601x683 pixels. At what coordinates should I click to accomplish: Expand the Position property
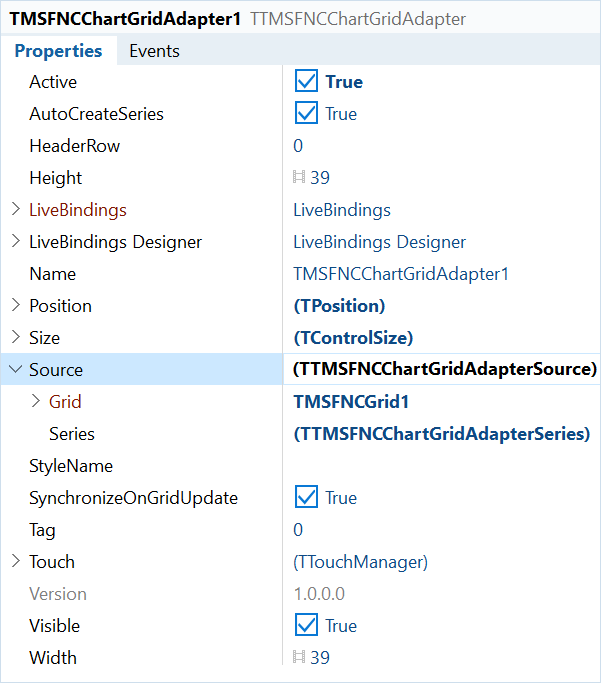tap(16, 305)
